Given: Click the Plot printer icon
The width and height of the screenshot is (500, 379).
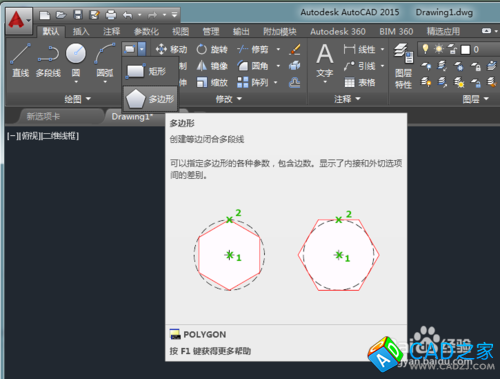Looking at the screenshot, I should tap(111, 15).
